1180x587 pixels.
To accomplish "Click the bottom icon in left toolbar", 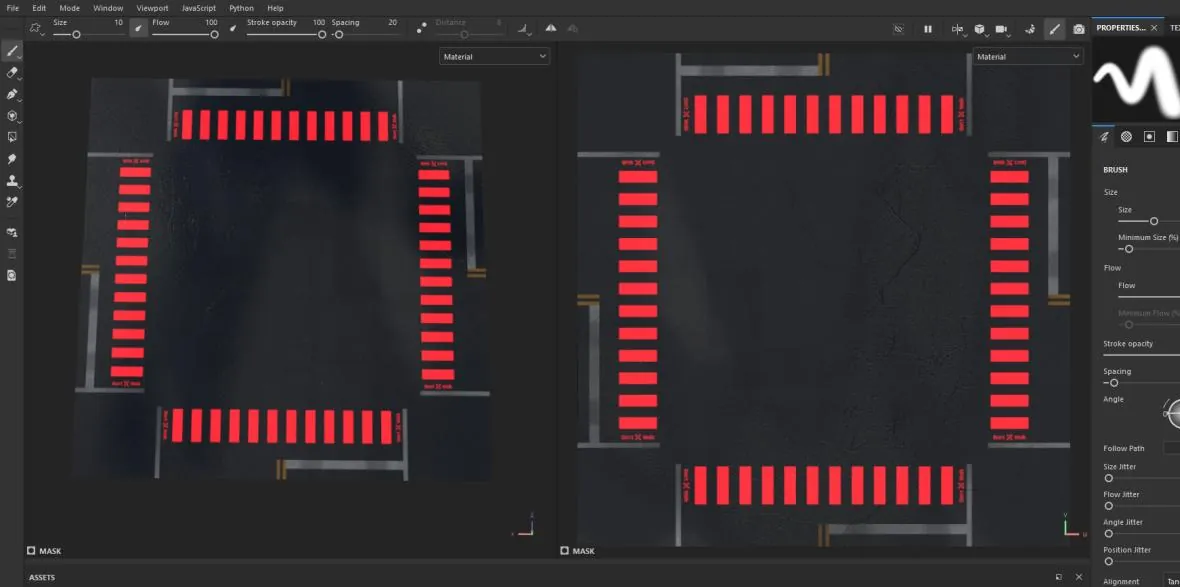I will 11,275.
